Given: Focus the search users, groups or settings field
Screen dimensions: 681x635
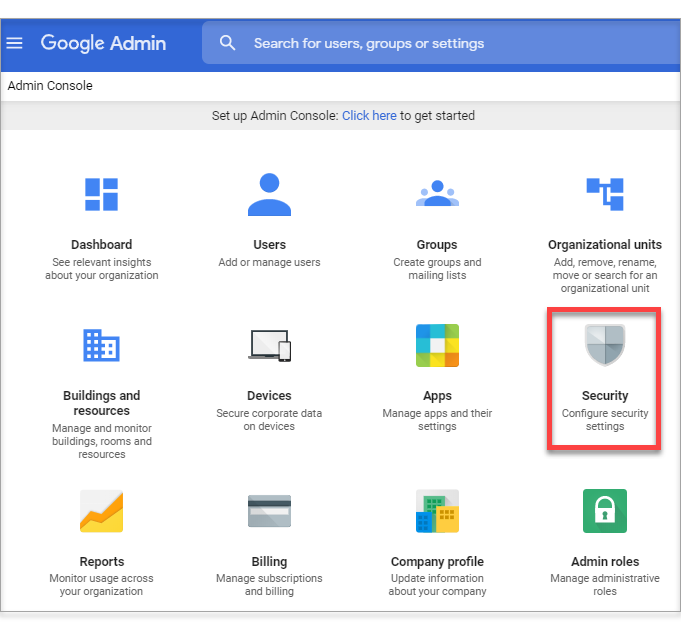Looking at the screenshot, I should 441,43.
